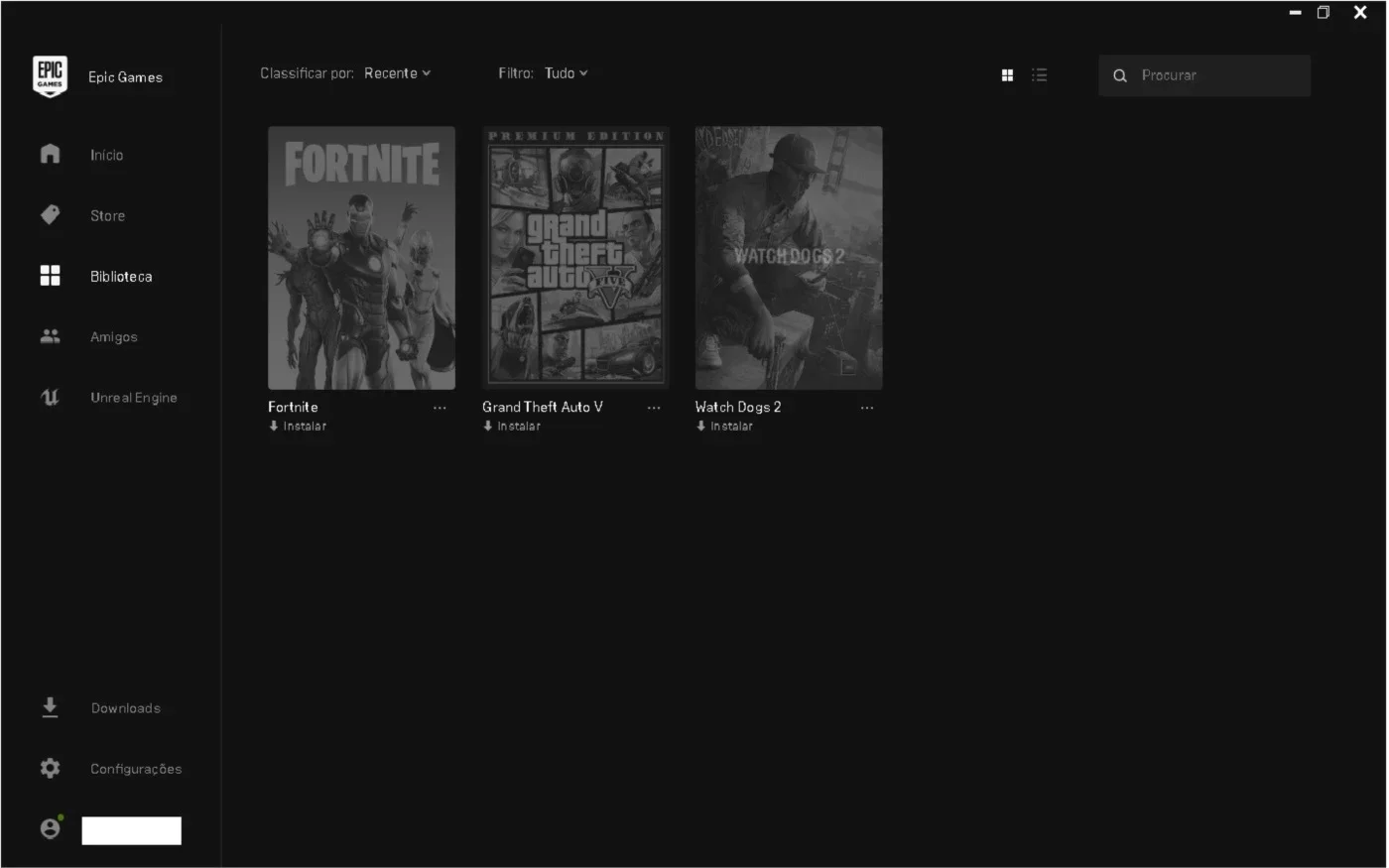Click the Epic Games logo icon
This screenshot has width=1389, height=868.
50,76
